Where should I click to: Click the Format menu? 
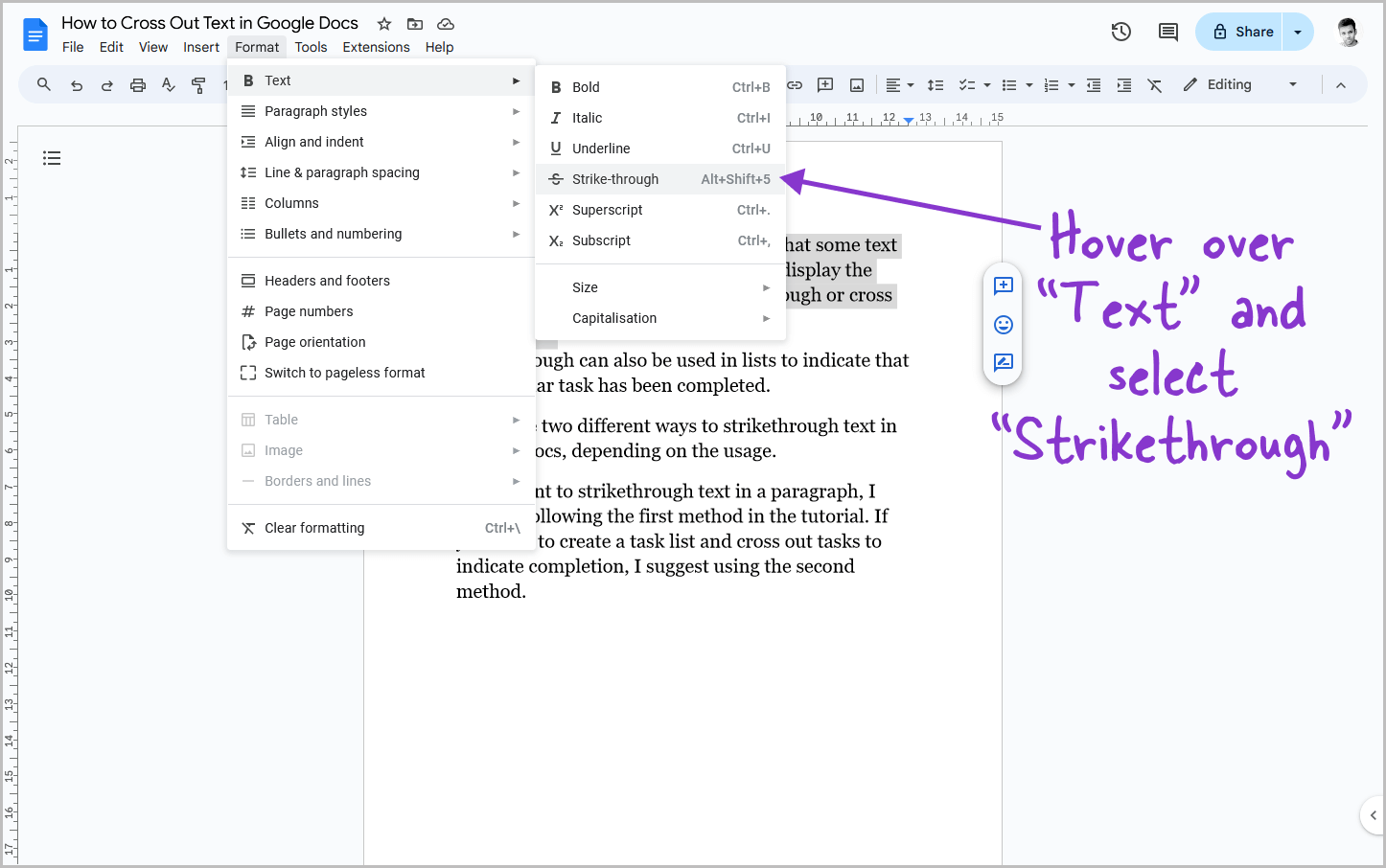(257, 47)
